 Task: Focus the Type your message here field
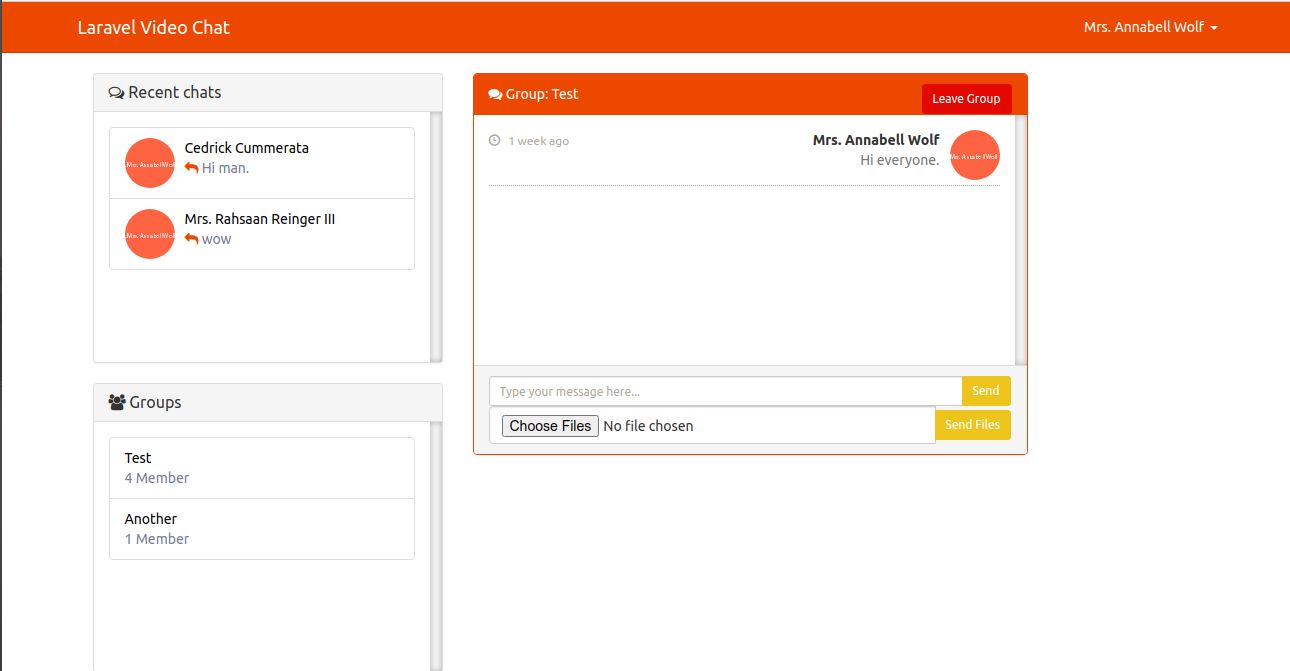(725, 391)
